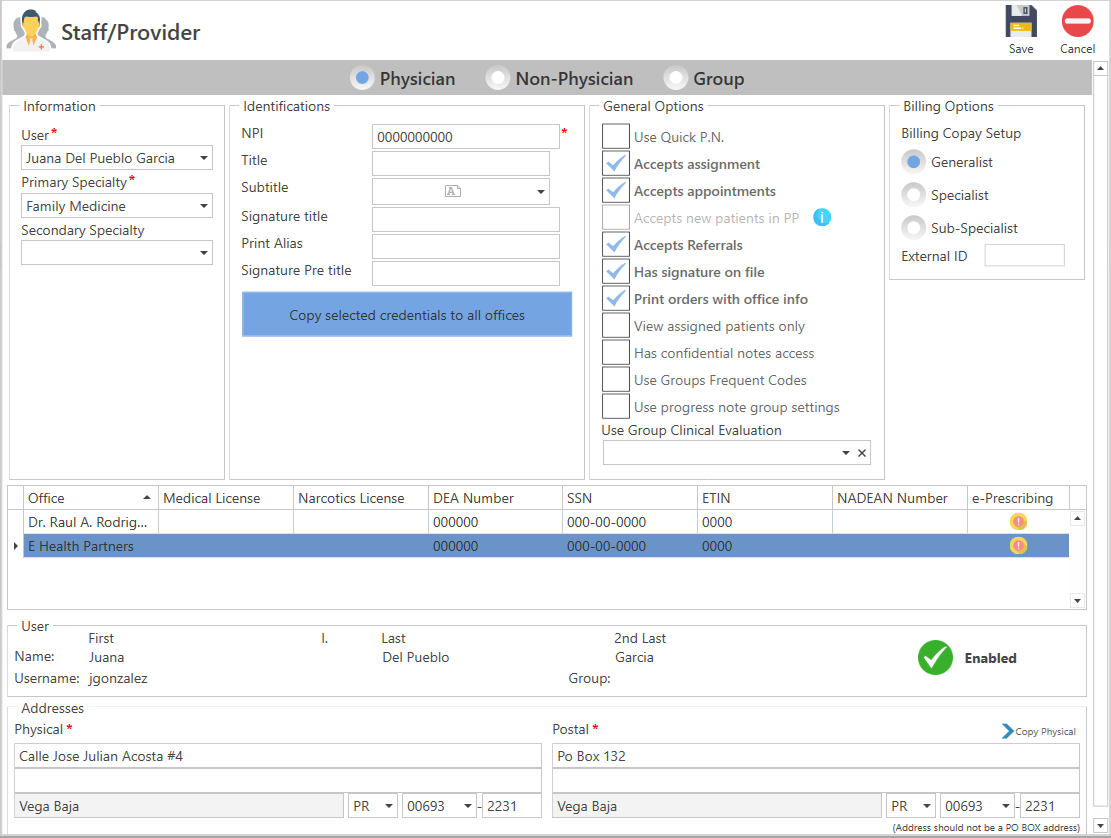Select the E Health Partners office row

[x=546, y=546]
